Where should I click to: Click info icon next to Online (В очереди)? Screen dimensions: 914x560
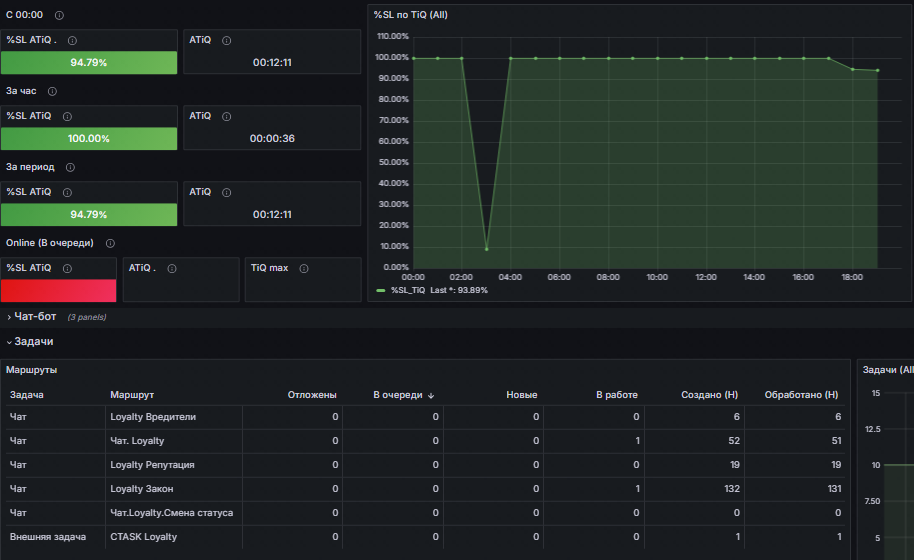click(110, 243)
